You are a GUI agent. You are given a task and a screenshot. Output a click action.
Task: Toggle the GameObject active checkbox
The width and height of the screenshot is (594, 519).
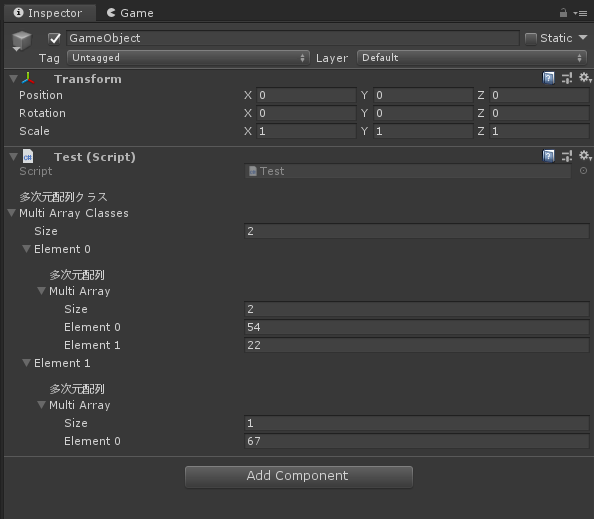click(55, 38)
